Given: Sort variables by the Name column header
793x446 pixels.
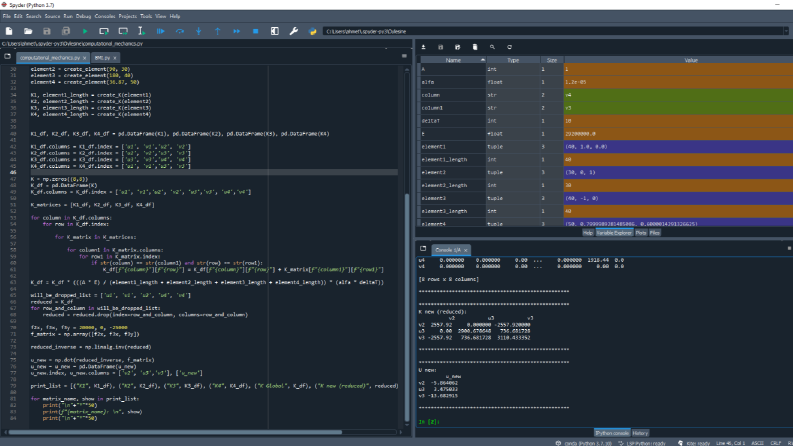Looking at the screenshot, I should coord(453,60).
